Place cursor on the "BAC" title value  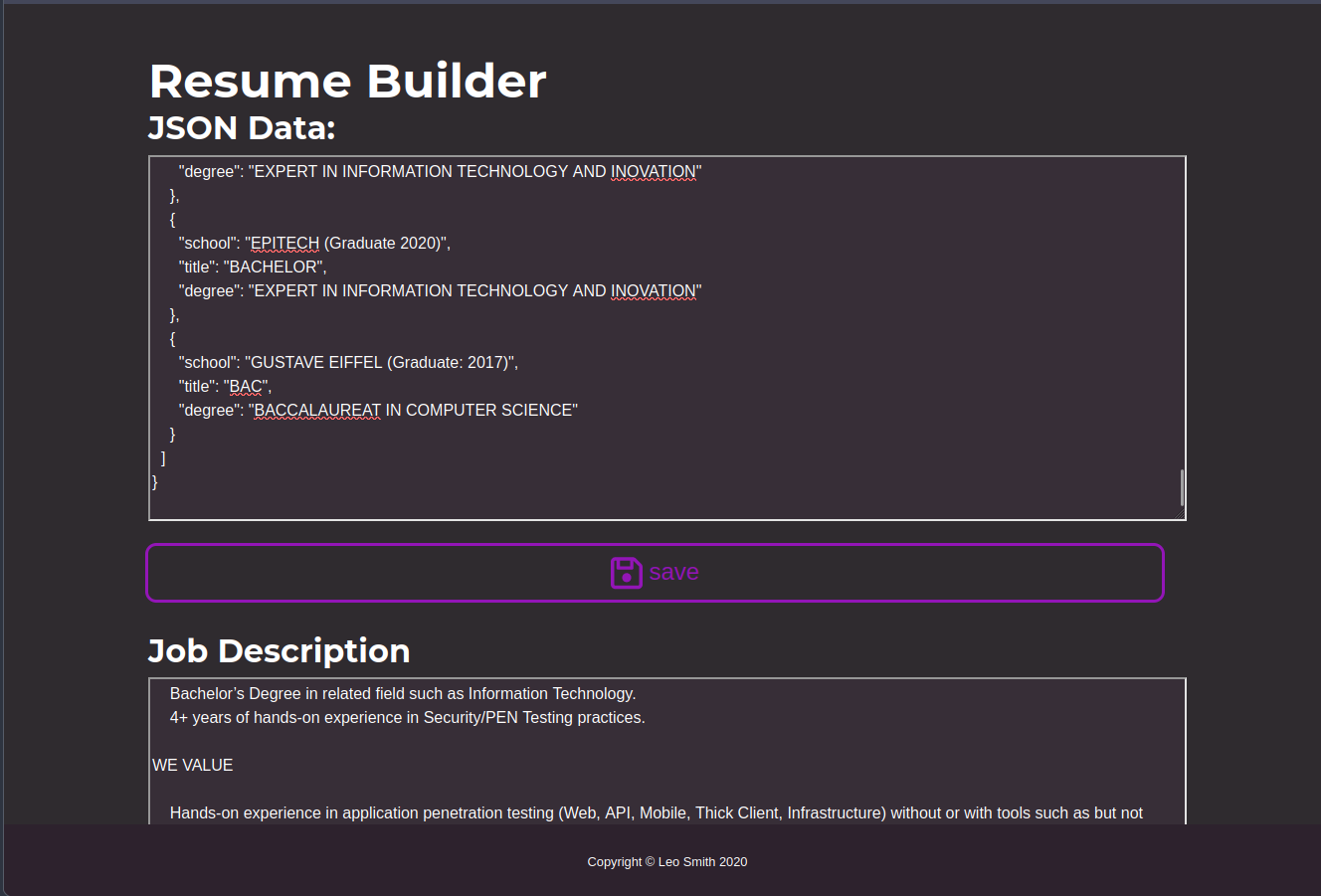(246, 386)
